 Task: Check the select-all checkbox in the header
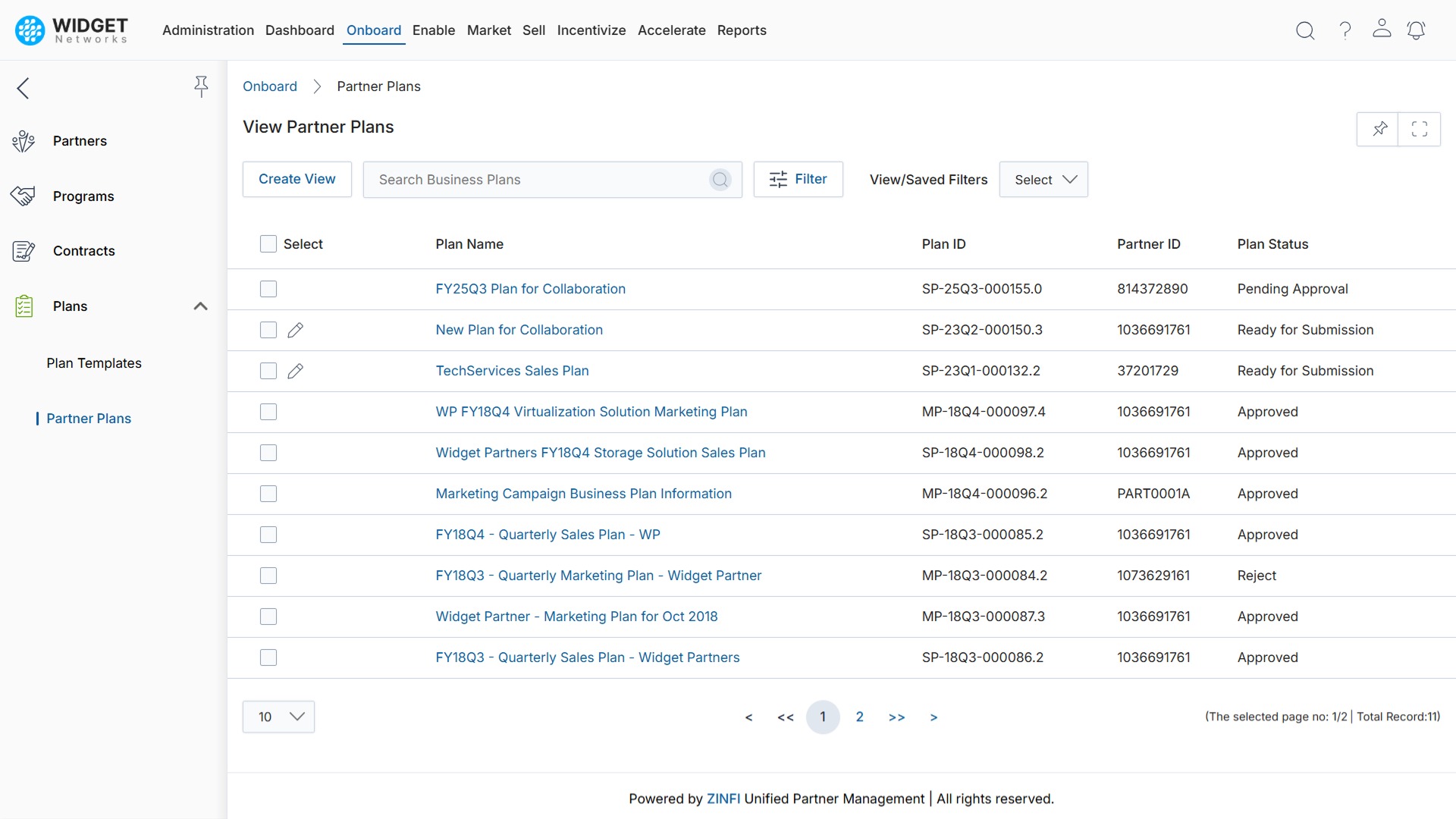point(268,243)
